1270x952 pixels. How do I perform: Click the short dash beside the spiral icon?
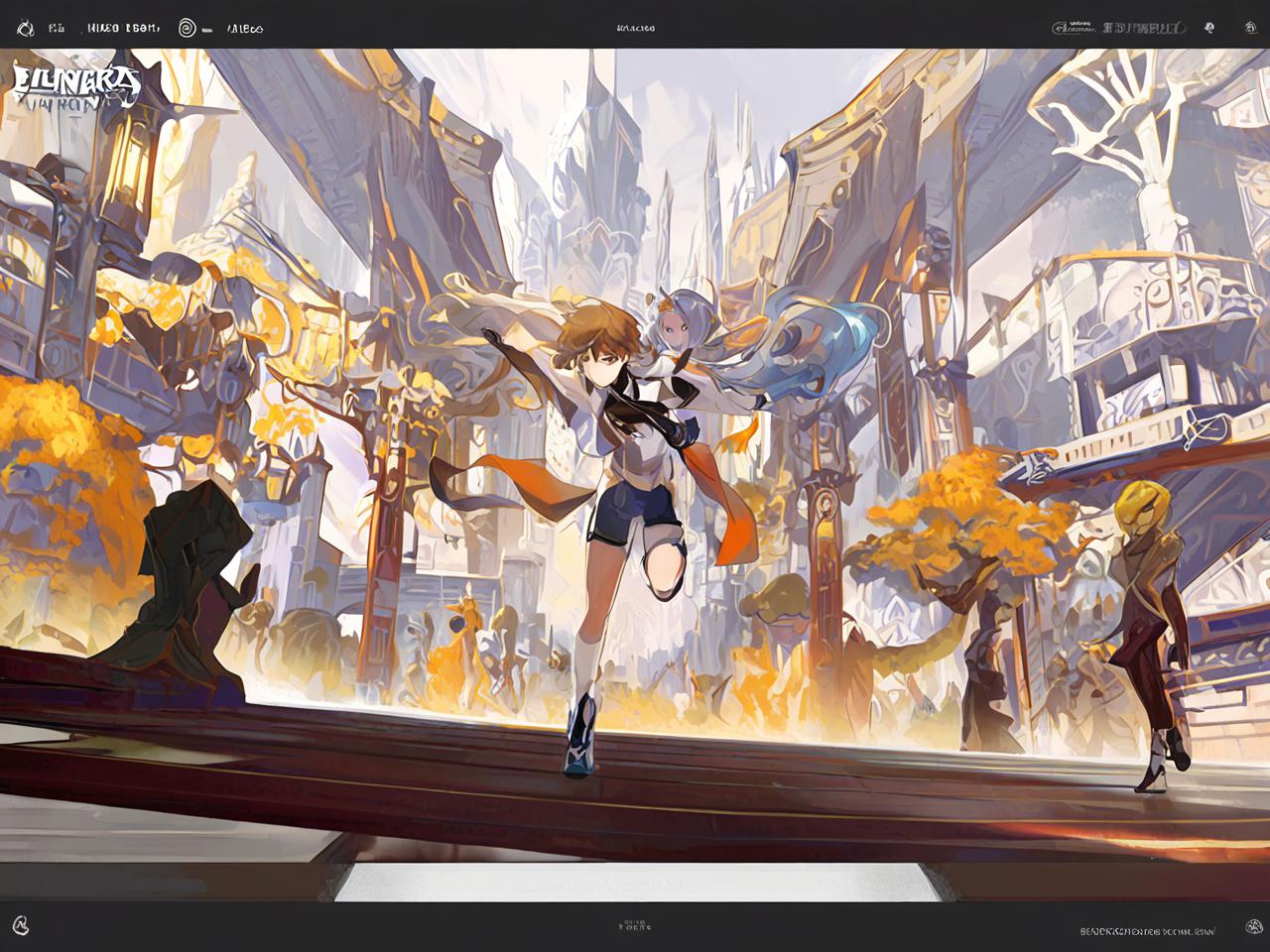[x=207, y=30]
